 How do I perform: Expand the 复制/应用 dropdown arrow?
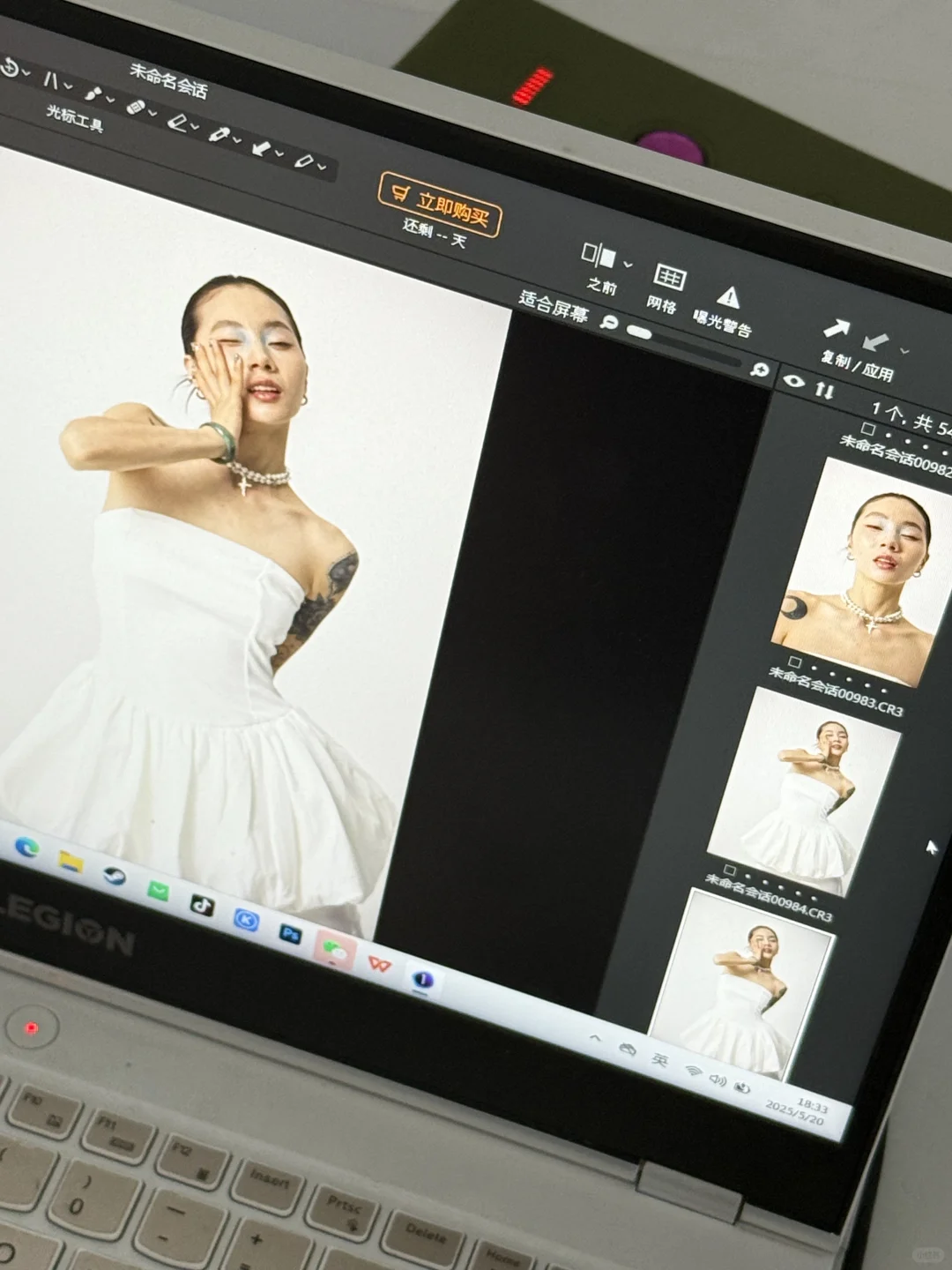(904, 351)
